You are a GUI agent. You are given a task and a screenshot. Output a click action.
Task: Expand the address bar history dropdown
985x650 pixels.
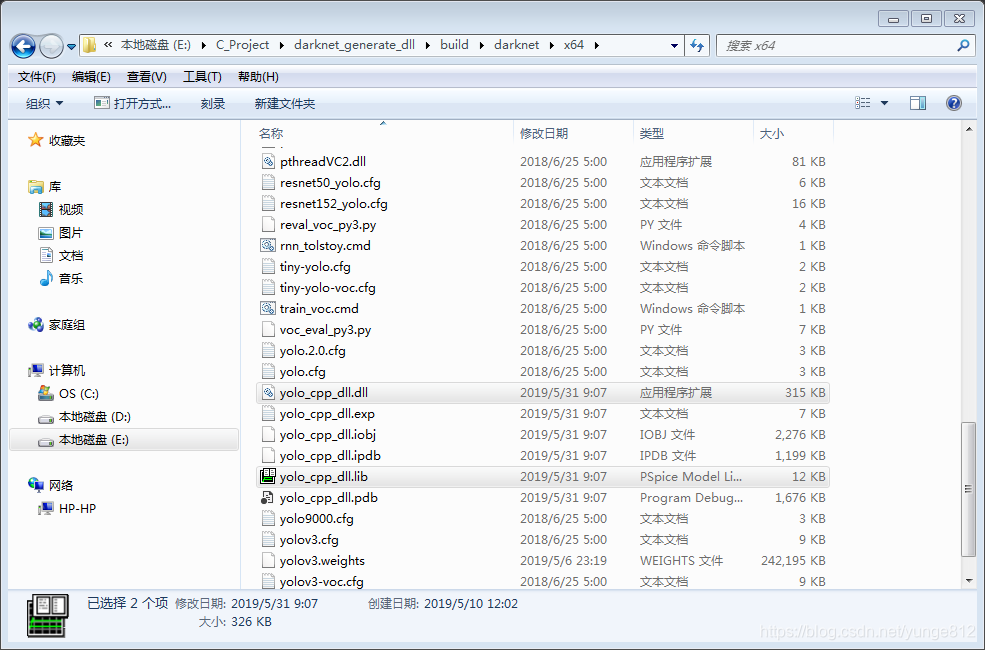coord(674,45)
